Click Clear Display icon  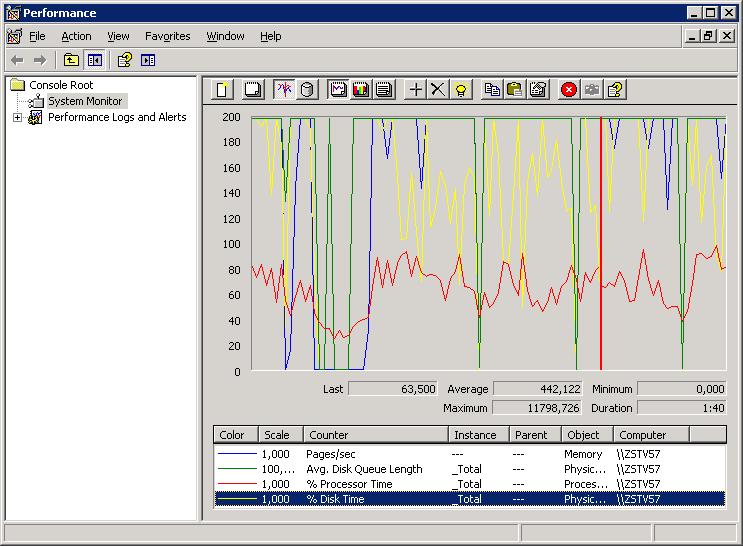click(x=253, y=90)
